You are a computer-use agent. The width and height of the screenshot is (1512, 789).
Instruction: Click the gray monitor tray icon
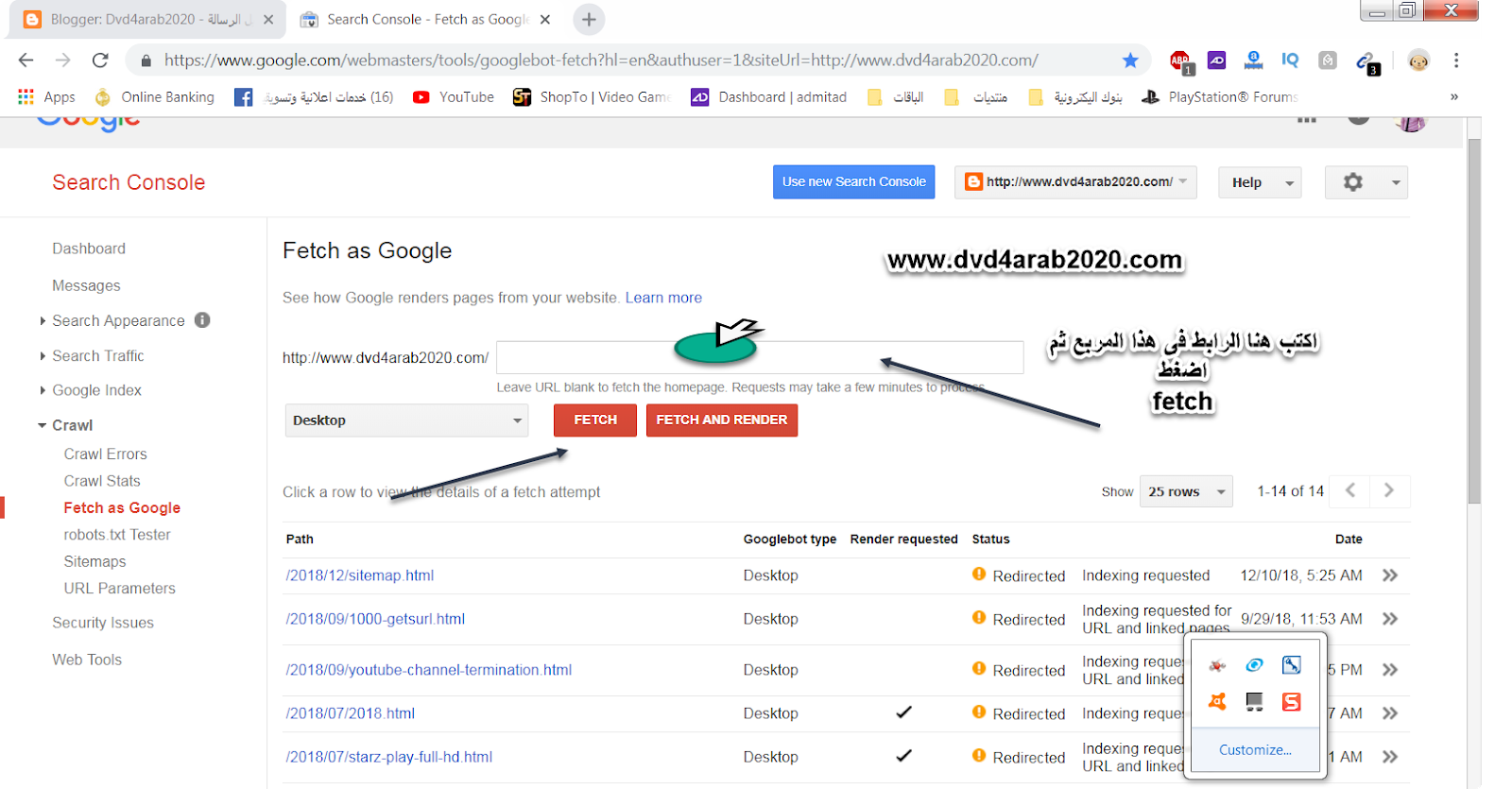(1254, 701)
